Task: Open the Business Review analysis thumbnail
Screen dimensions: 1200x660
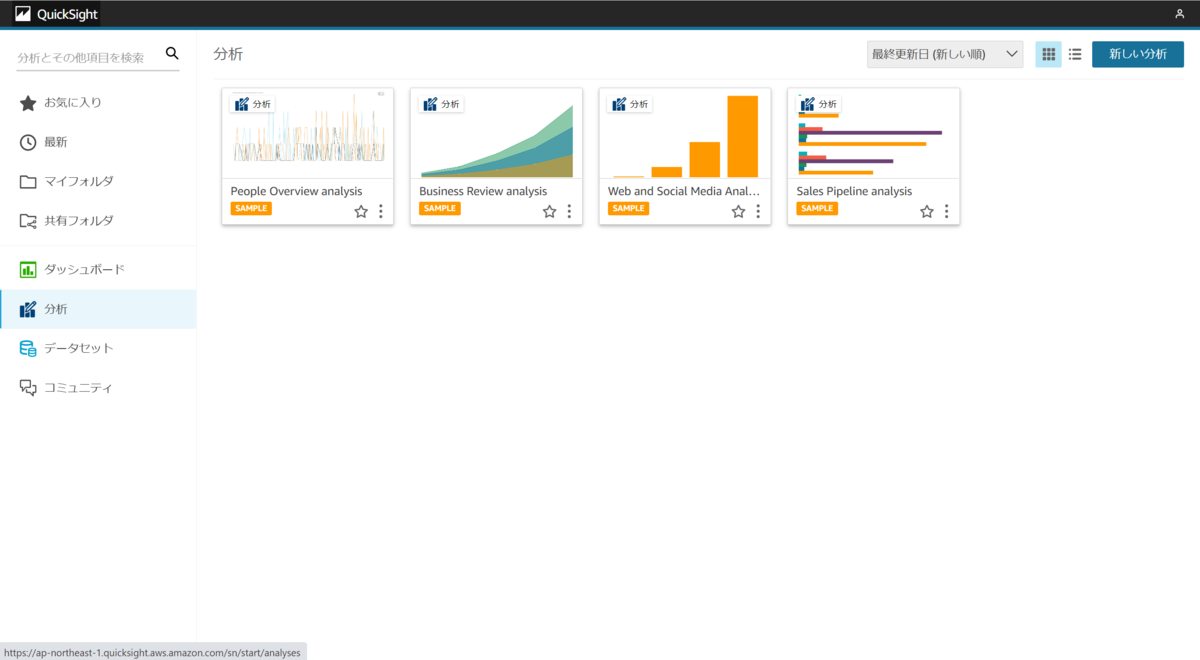Action: click(496, 134)
